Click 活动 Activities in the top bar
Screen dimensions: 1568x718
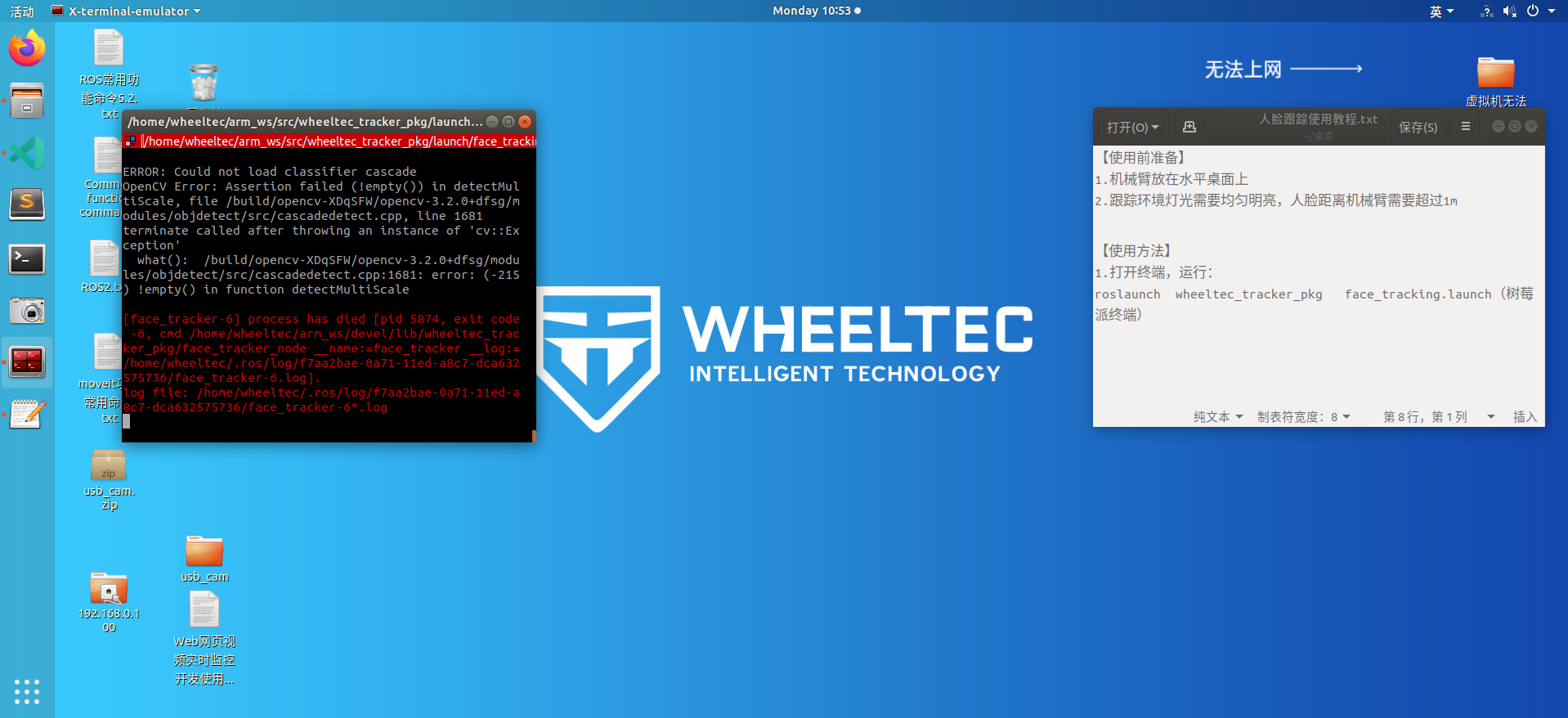tap(22, 11)
